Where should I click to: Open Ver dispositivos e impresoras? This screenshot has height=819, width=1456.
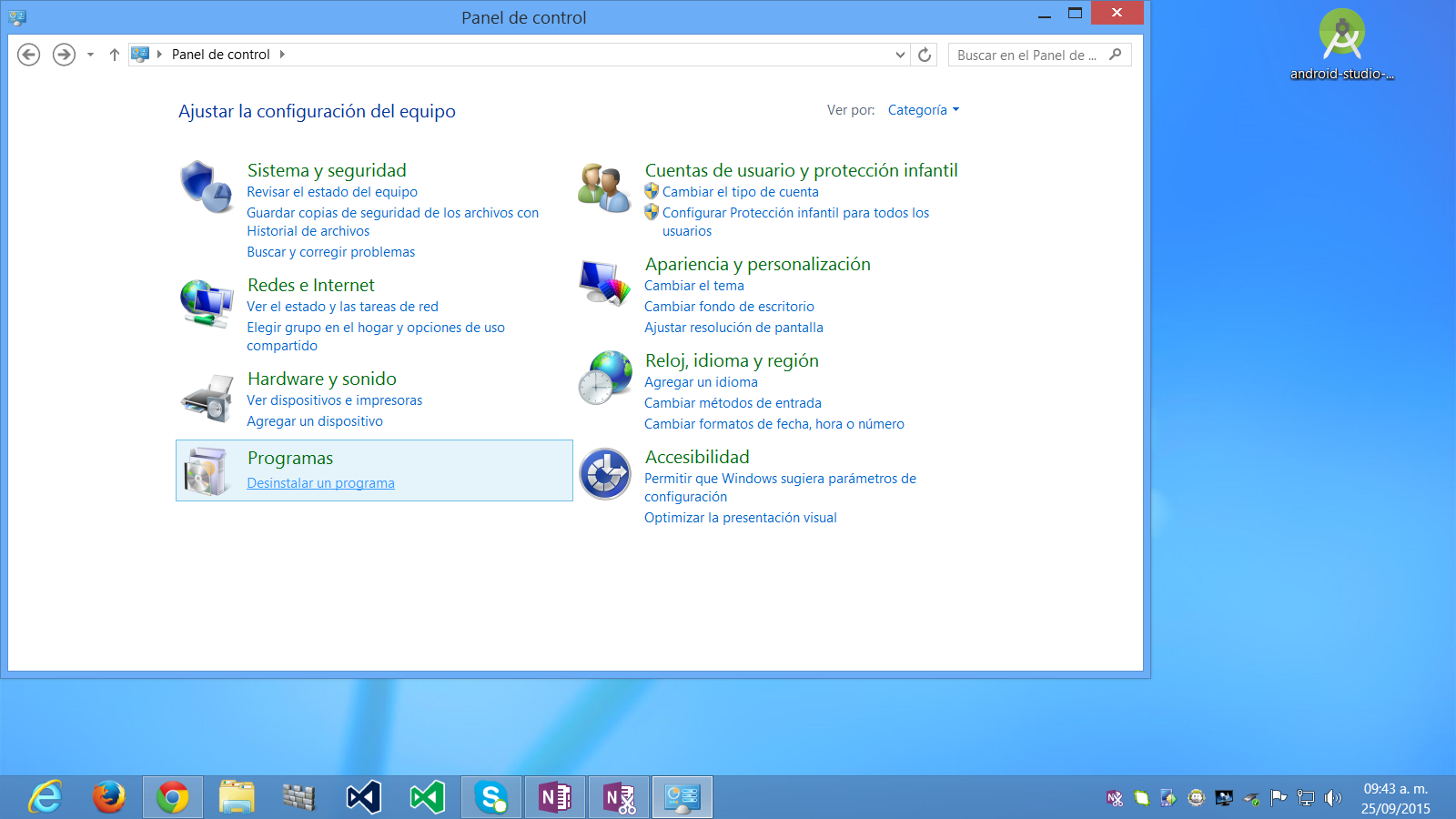click(x=335, y=400)
